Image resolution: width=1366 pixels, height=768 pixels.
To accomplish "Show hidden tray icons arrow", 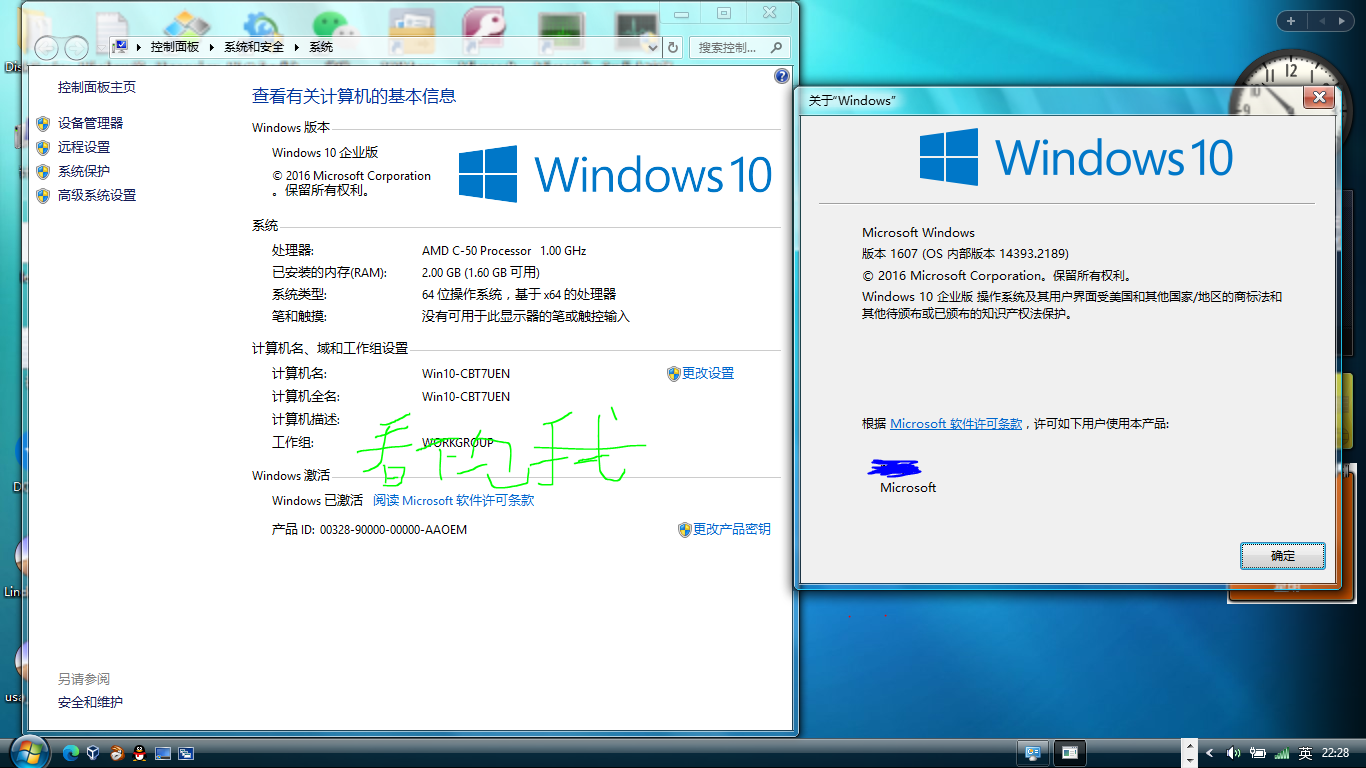I will pos(1210,753).
